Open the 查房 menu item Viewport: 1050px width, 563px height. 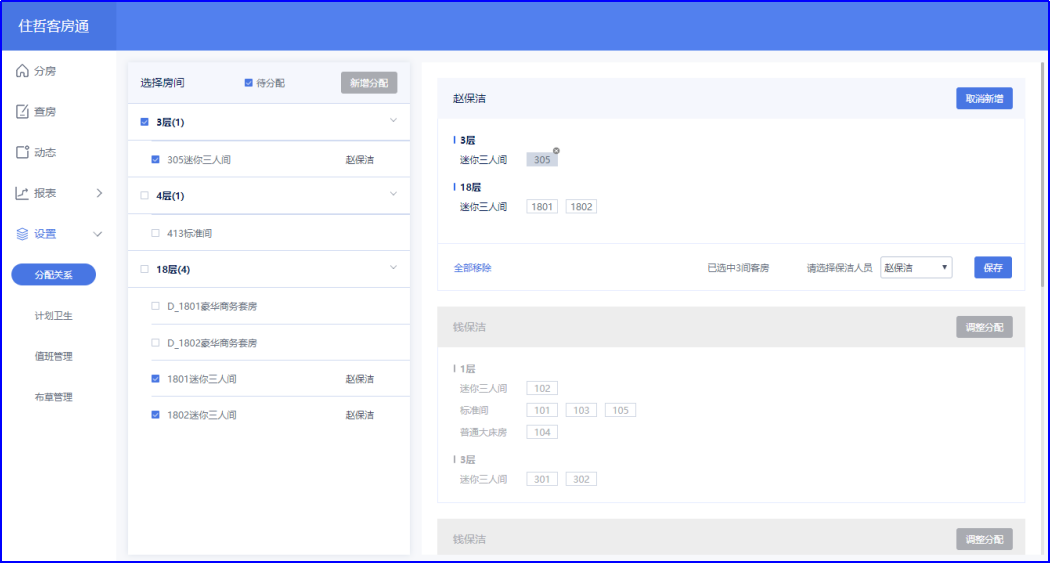pos(45,112)
